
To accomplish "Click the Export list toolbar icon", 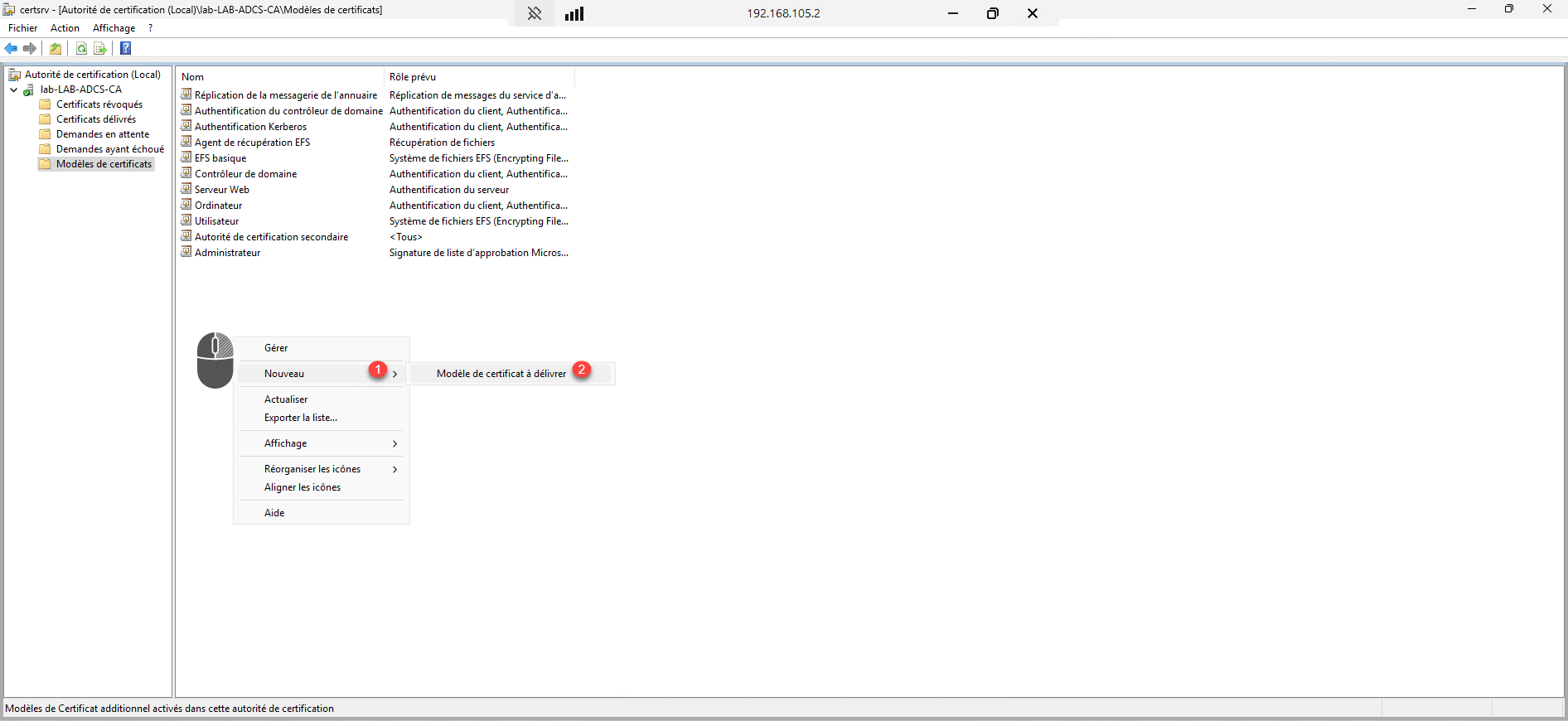I will click(100, 49).
